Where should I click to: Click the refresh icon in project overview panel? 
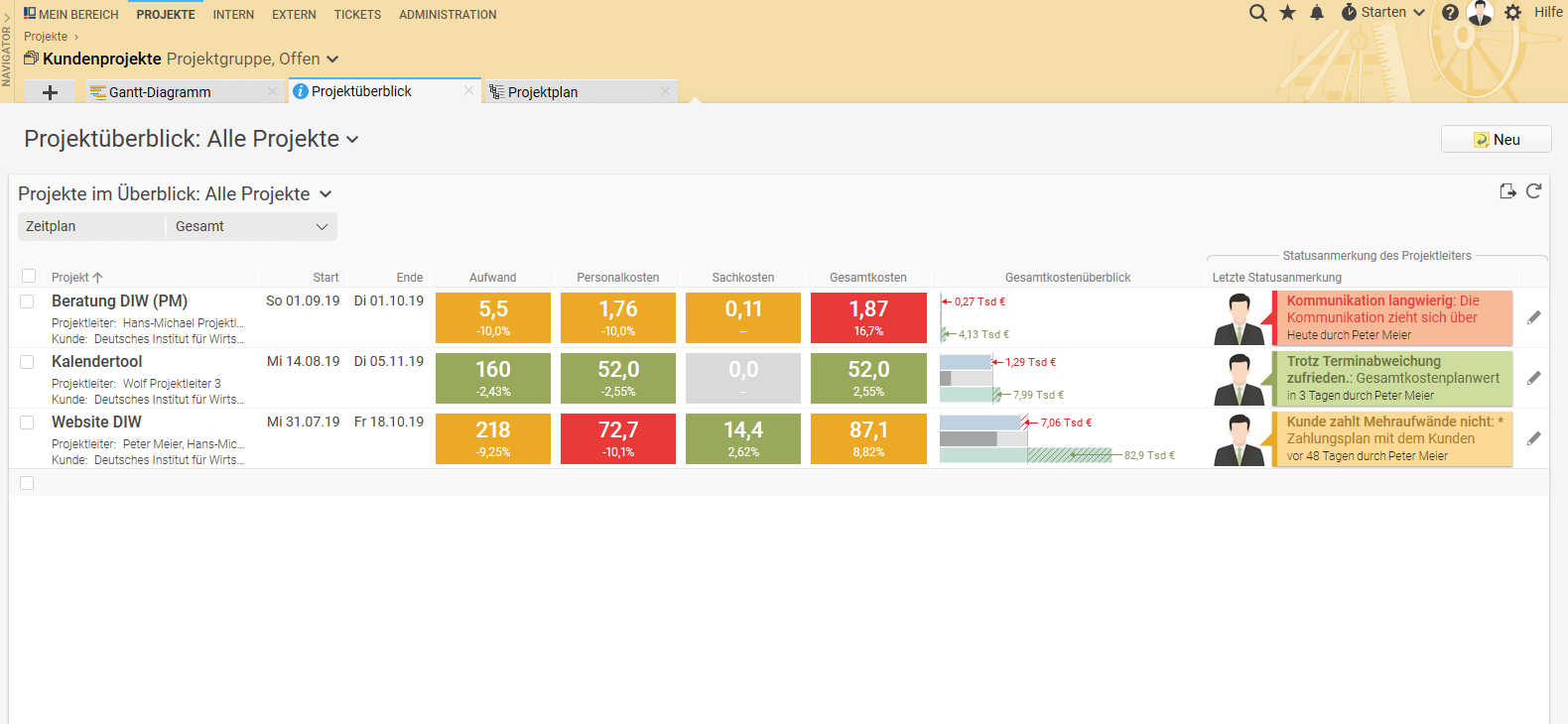1533,191
